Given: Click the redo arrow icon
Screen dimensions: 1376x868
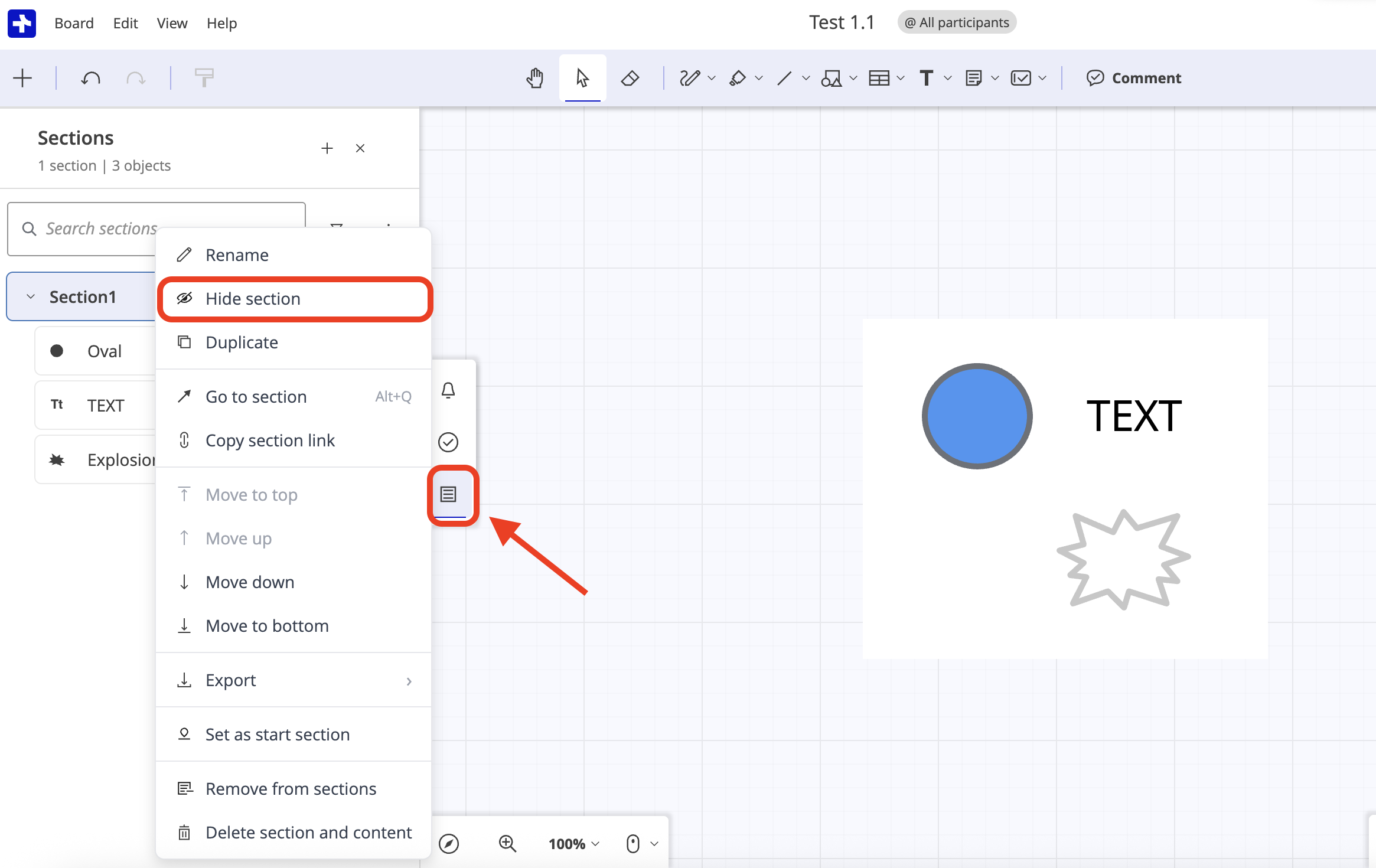Looking at the screenshot, I should click(x=136, y=78).
